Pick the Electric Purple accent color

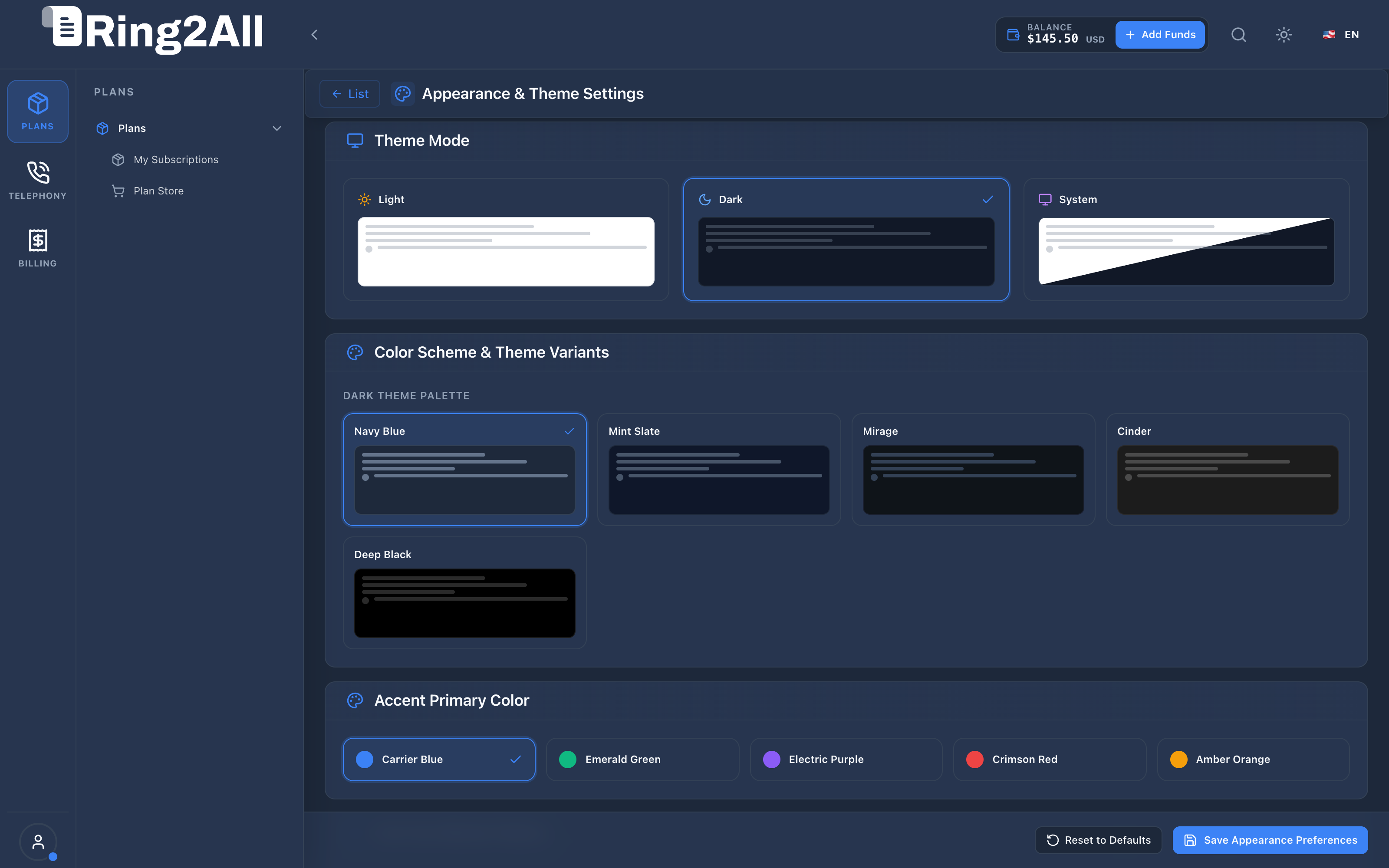846,759
